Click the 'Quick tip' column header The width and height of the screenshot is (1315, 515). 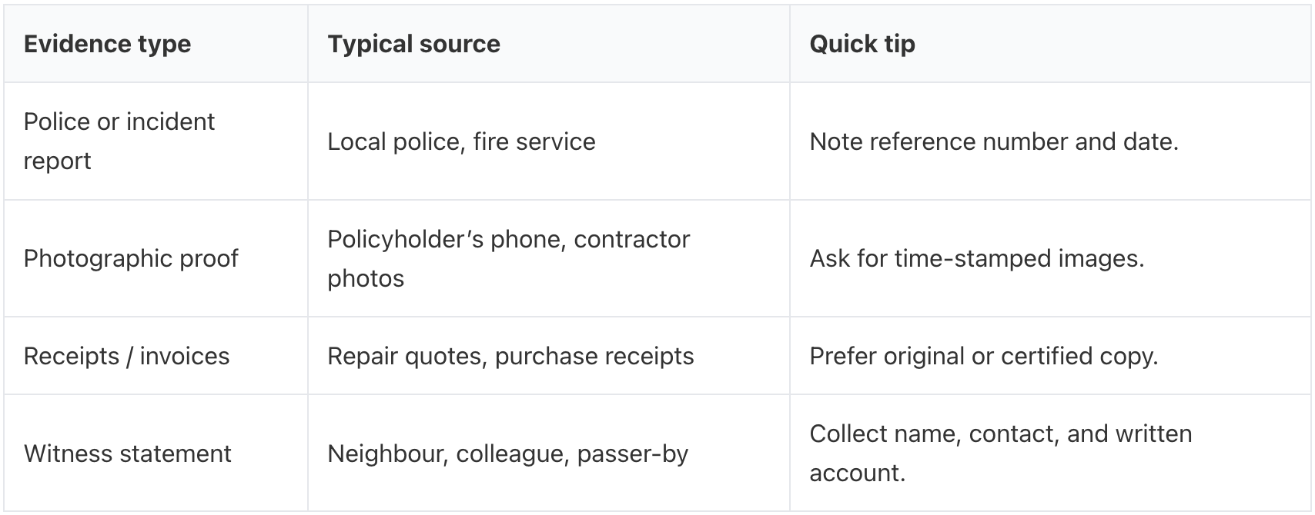pyautogui.click(x=862, y=45)
